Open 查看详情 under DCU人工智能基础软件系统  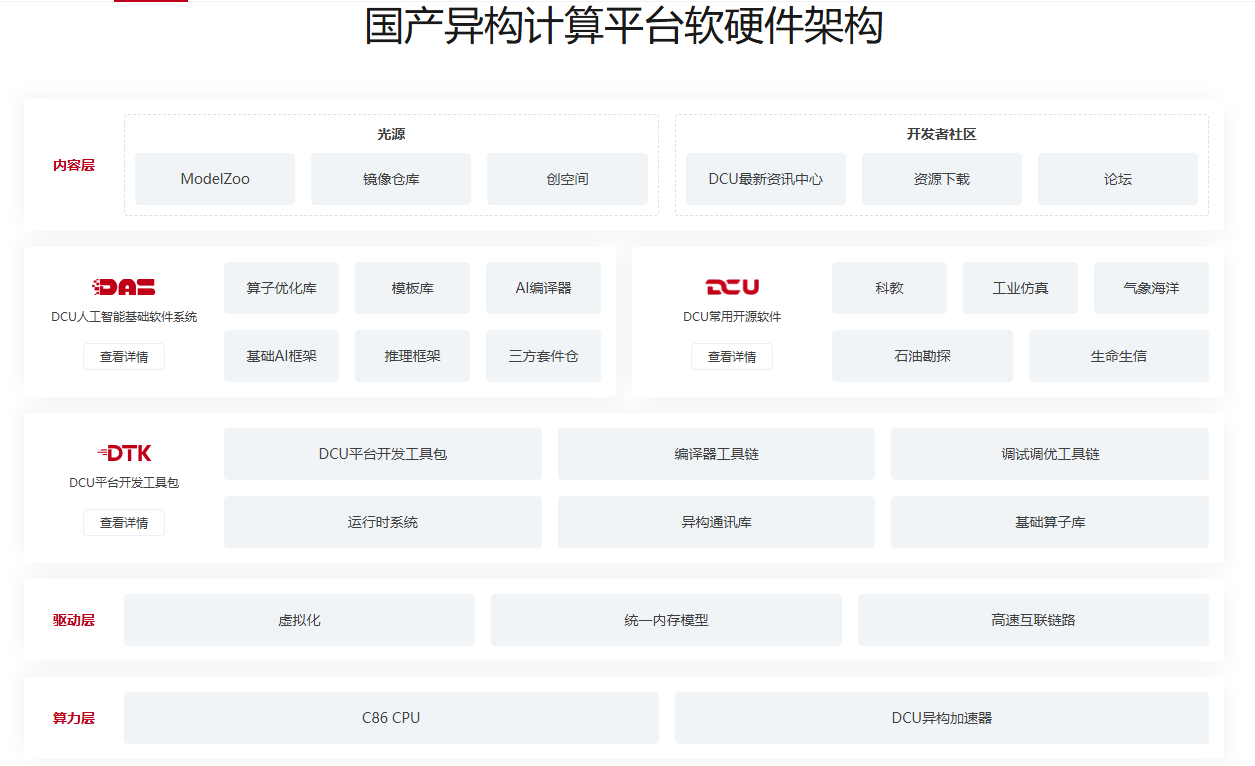pos(124,357)
